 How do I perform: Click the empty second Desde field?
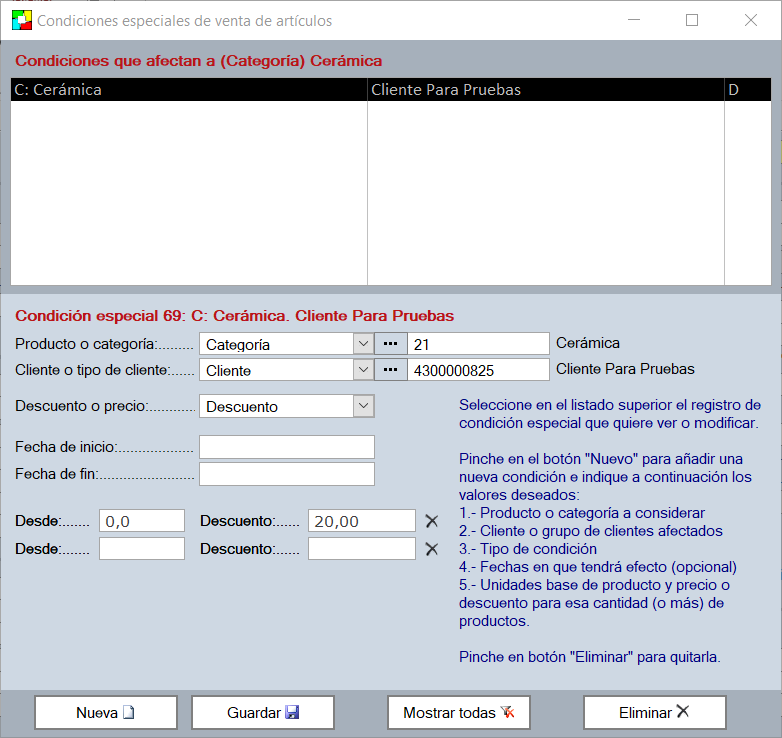141,549
